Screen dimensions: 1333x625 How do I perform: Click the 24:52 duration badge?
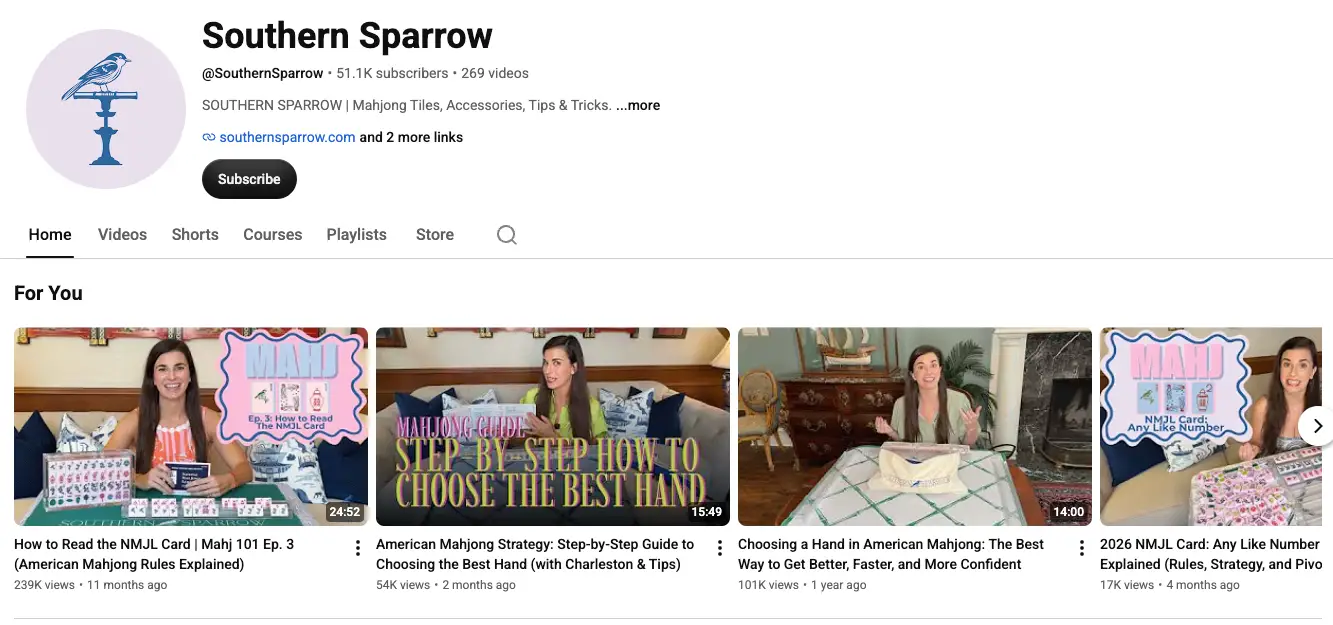344,512
